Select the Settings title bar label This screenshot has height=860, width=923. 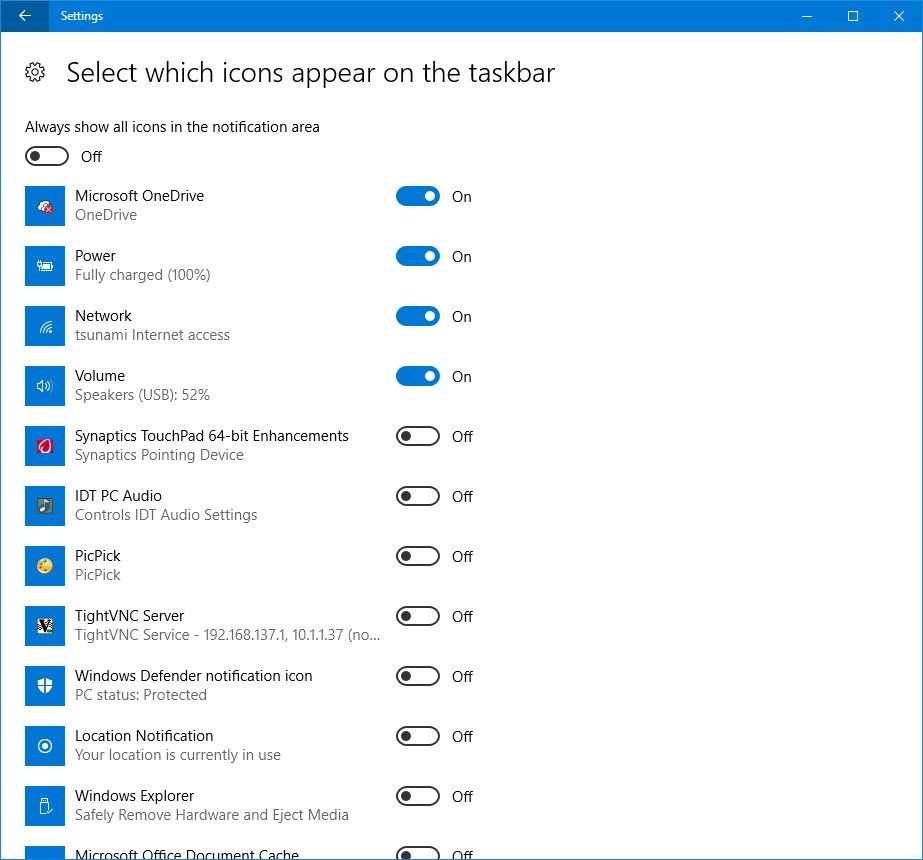tap(81, 16)
